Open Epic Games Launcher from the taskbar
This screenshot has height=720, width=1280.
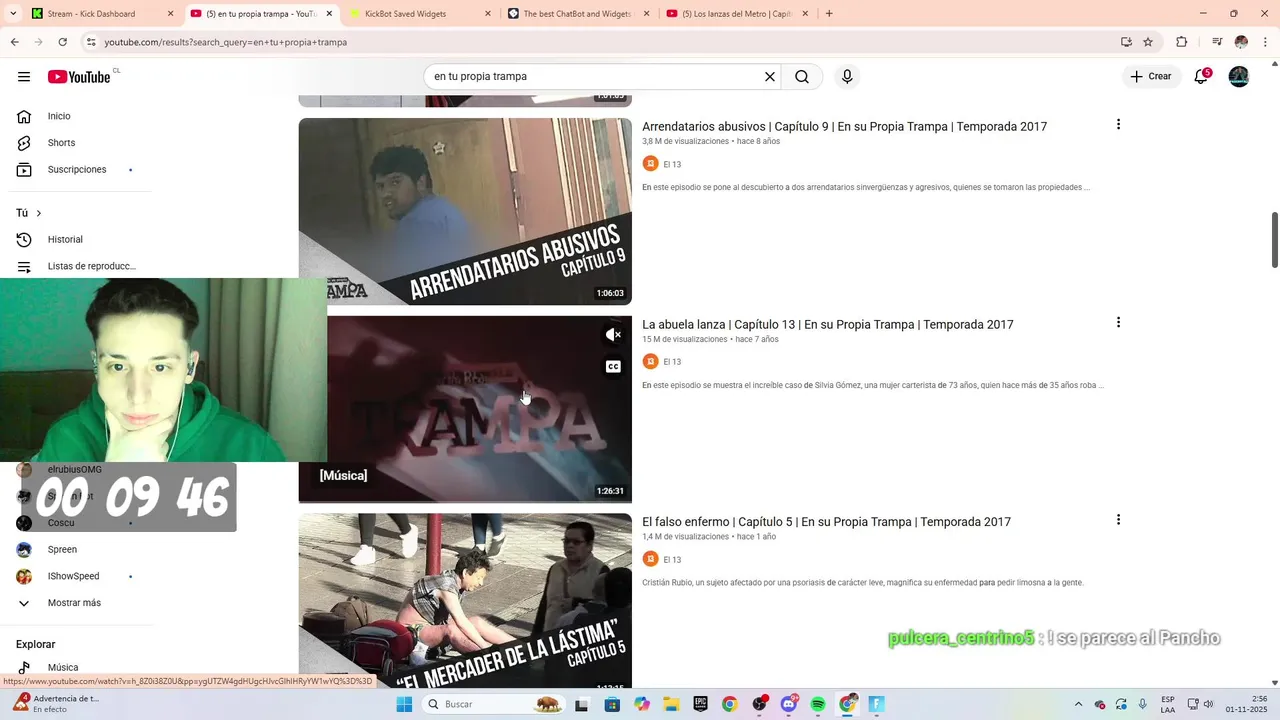pyautogui.click(x=700, y=704)
